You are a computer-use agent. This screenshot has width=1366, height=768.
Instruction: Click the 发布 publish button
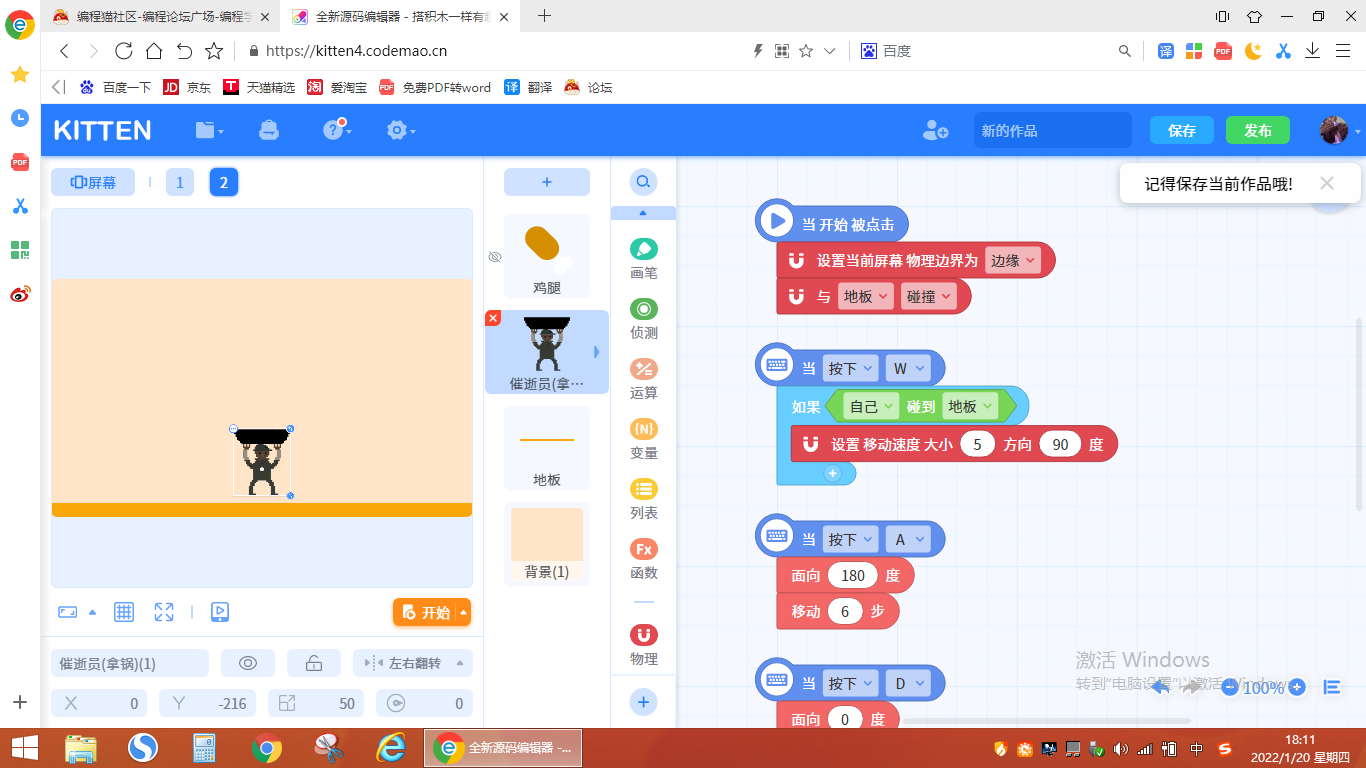pyautogui.click(x=1258, y=130)
